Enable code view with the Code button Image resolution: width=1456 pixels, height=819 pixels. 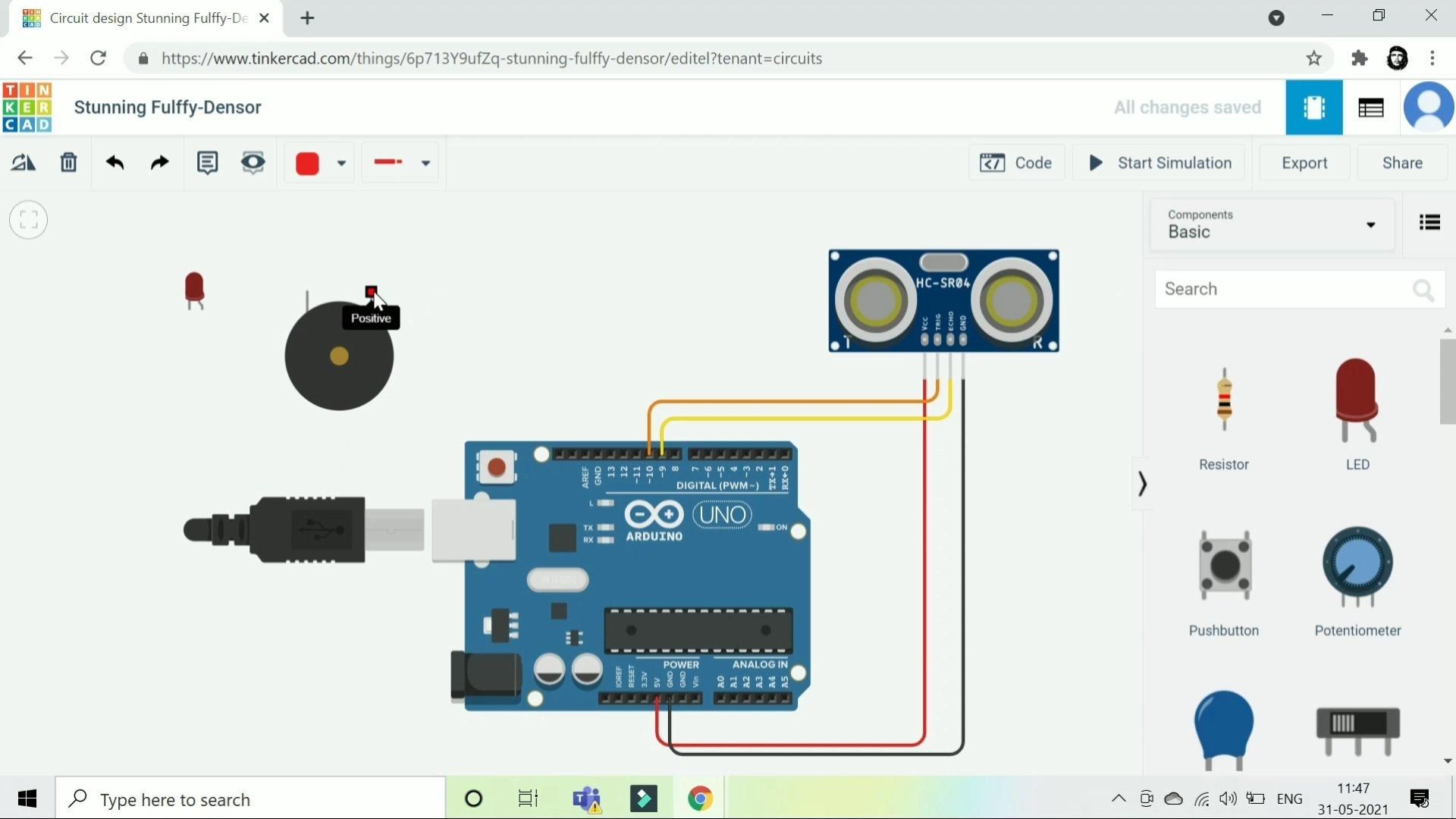tap(1017, 162)
